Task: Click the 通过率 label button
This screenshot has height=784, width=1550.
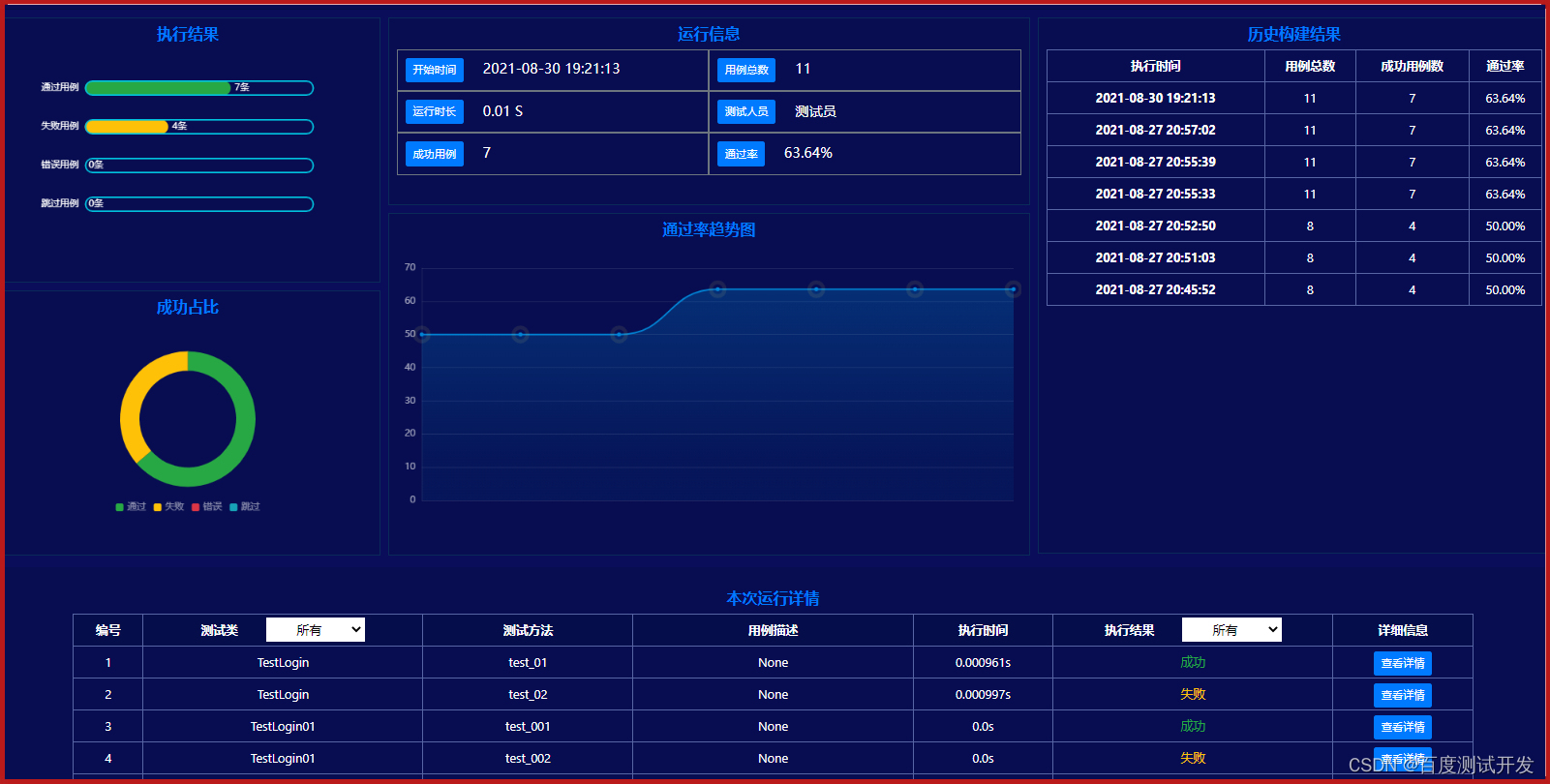Action: tap(741, 154)
